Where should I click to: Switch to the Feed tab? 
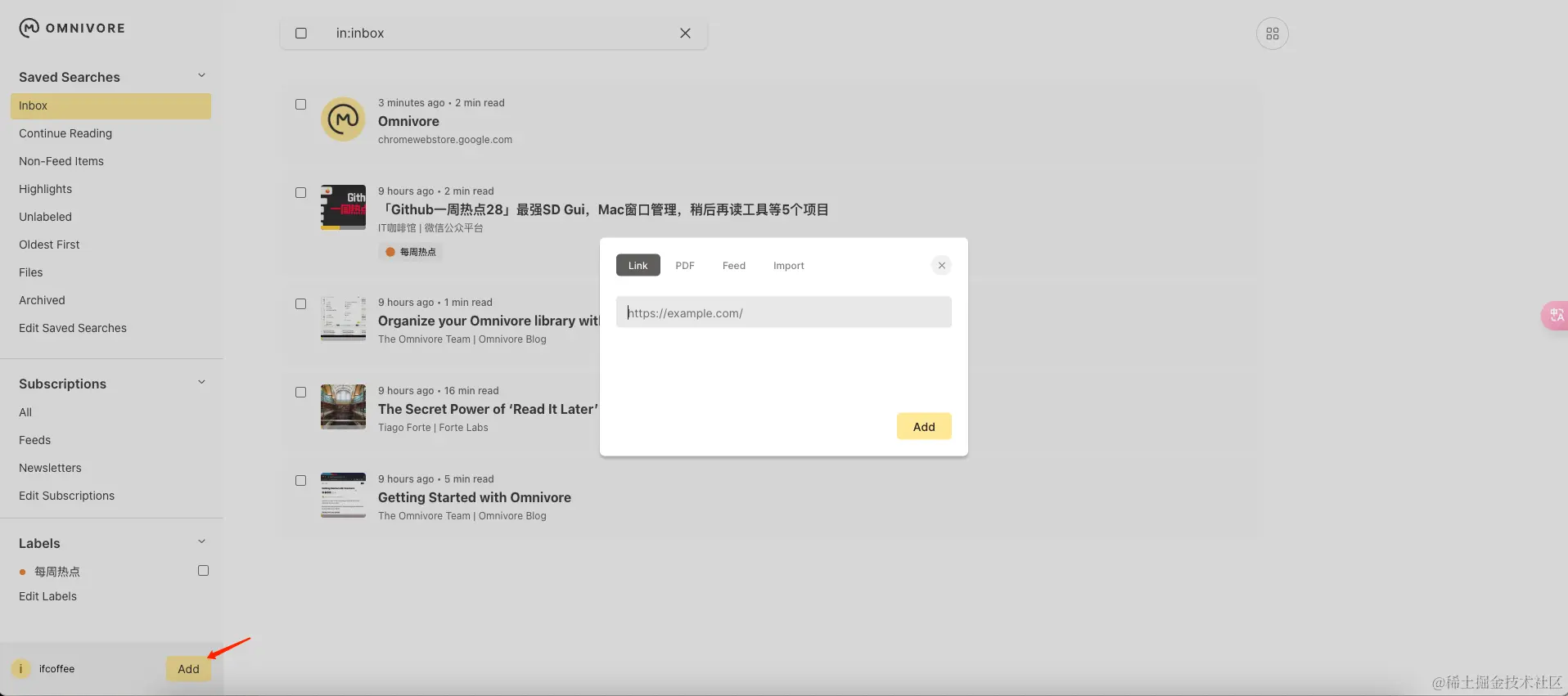(x=734, y=266)
